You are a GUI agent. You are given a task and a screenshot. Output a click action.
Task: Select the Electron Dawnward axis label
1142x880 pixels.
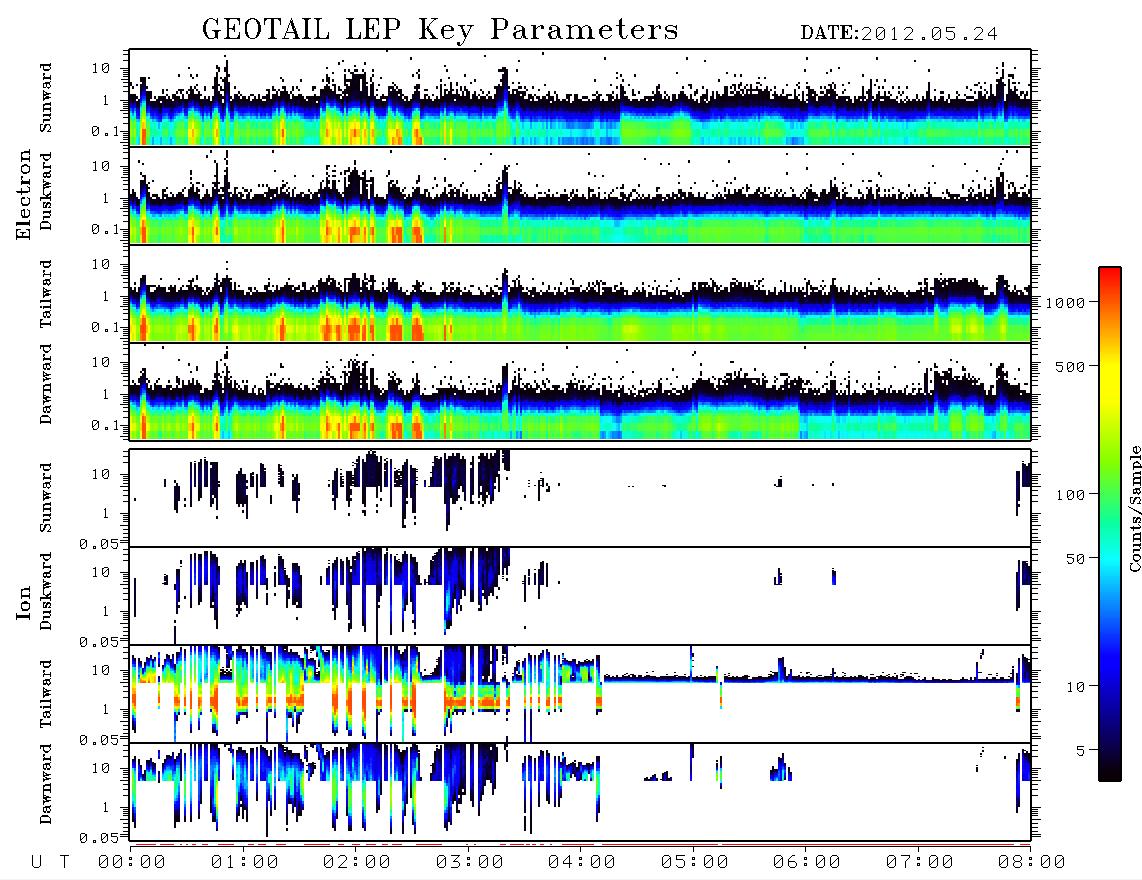(x=46, y=385)
